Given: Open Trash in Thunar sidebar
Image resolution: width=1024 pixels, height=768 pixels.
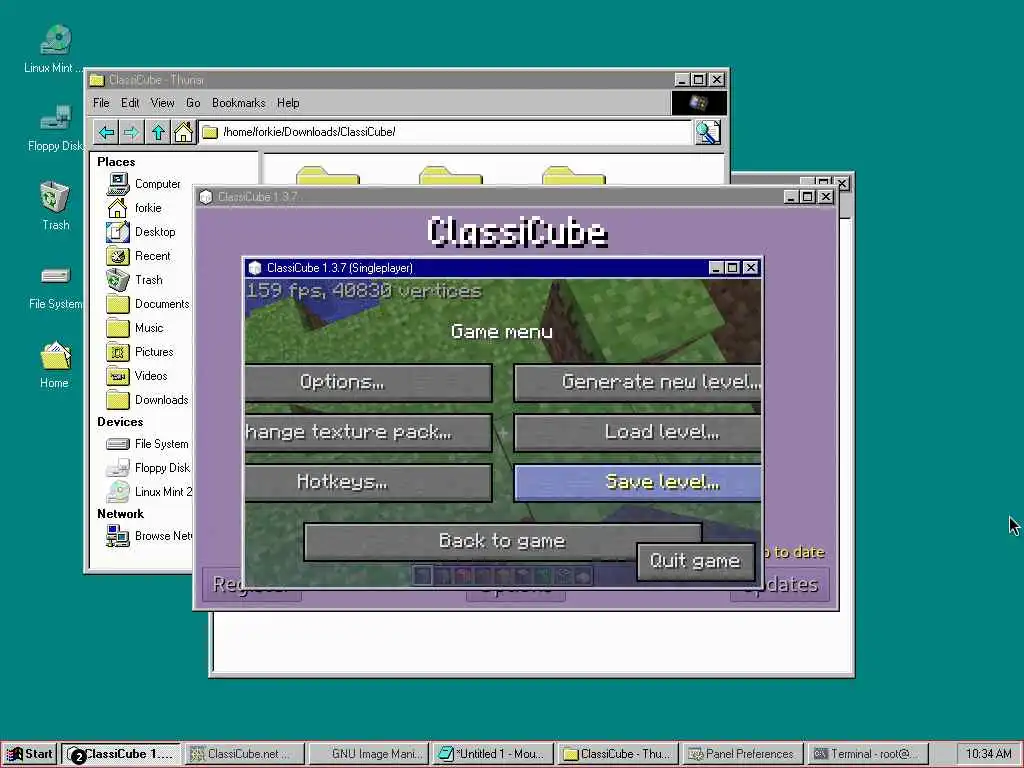Looking at the screenshot, I should coord(135,280).
